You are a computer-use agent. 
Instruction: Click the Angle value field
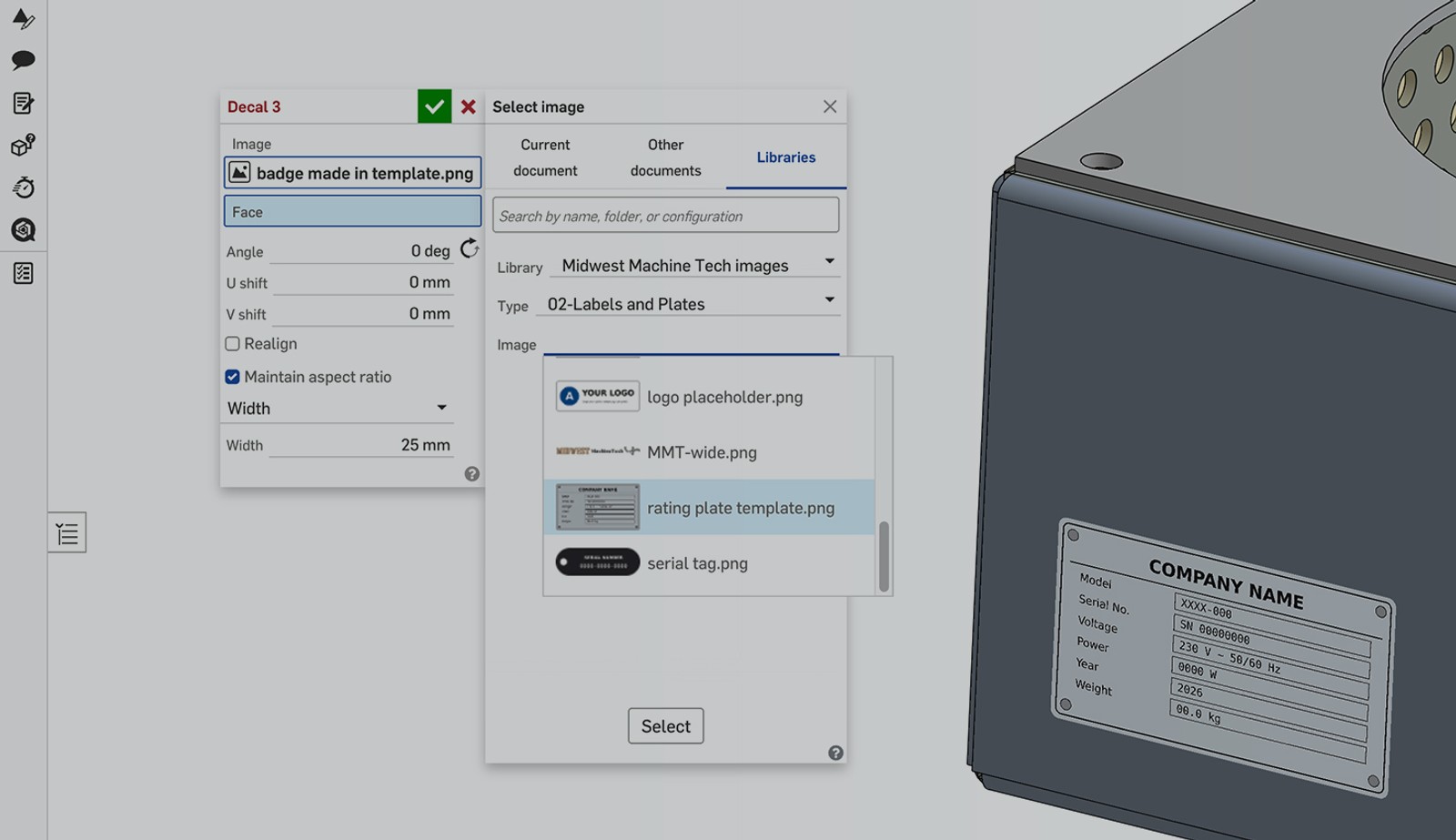click(x=361, y=251)
